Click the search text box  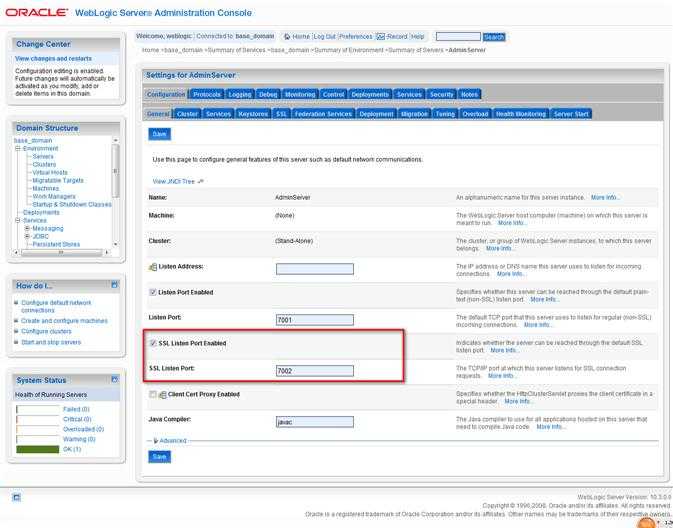(x=458, y=37)
